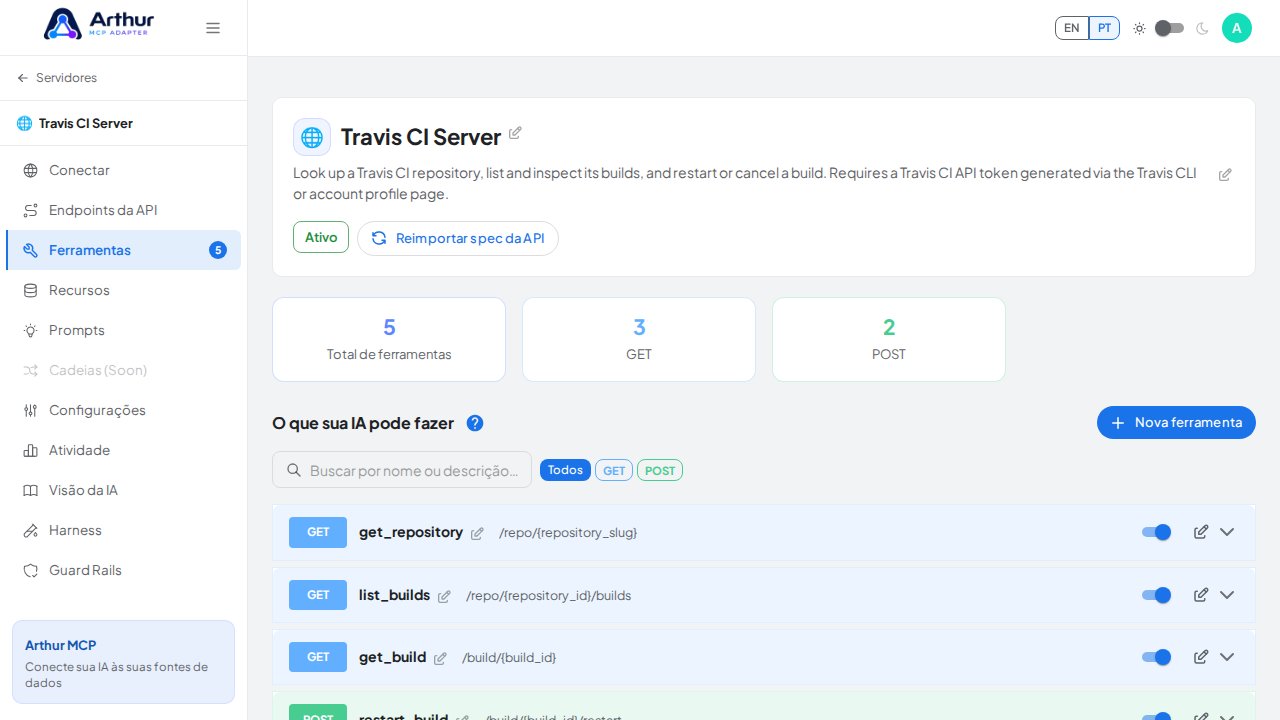This screenshot has width=1280, height=720.
Task: Click the get_repository tool name
Action: click(411, 532)
